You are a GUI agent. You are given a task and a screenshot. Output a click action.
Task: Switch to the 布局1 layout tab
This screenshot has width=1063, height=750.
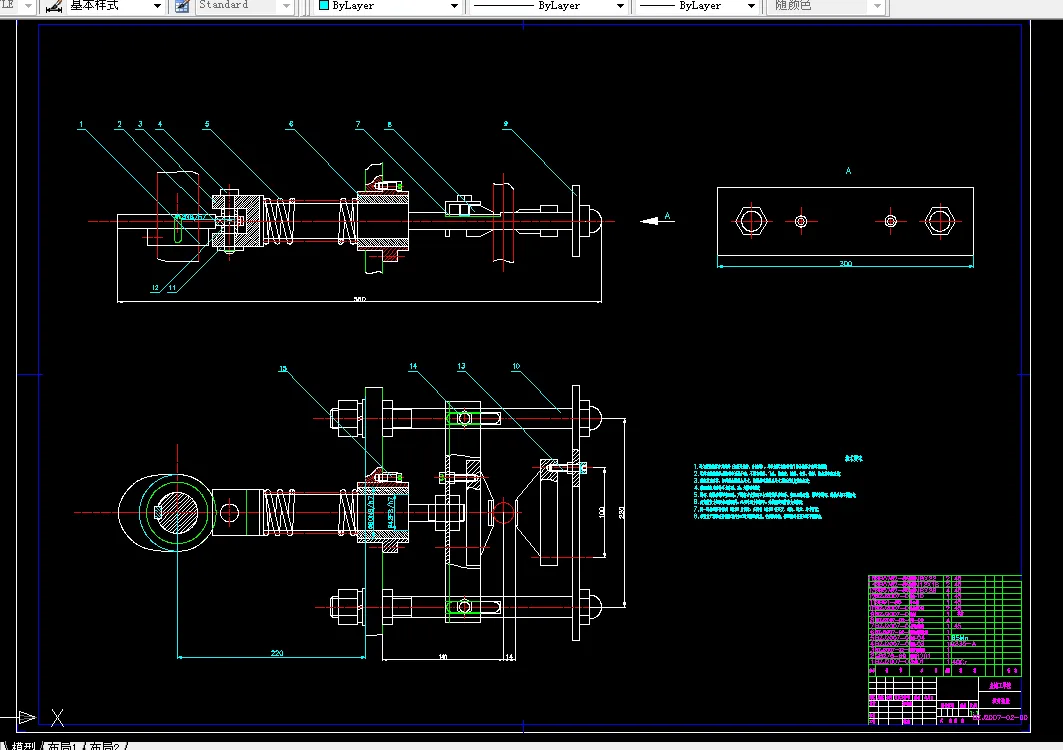[x=62, y=746]
